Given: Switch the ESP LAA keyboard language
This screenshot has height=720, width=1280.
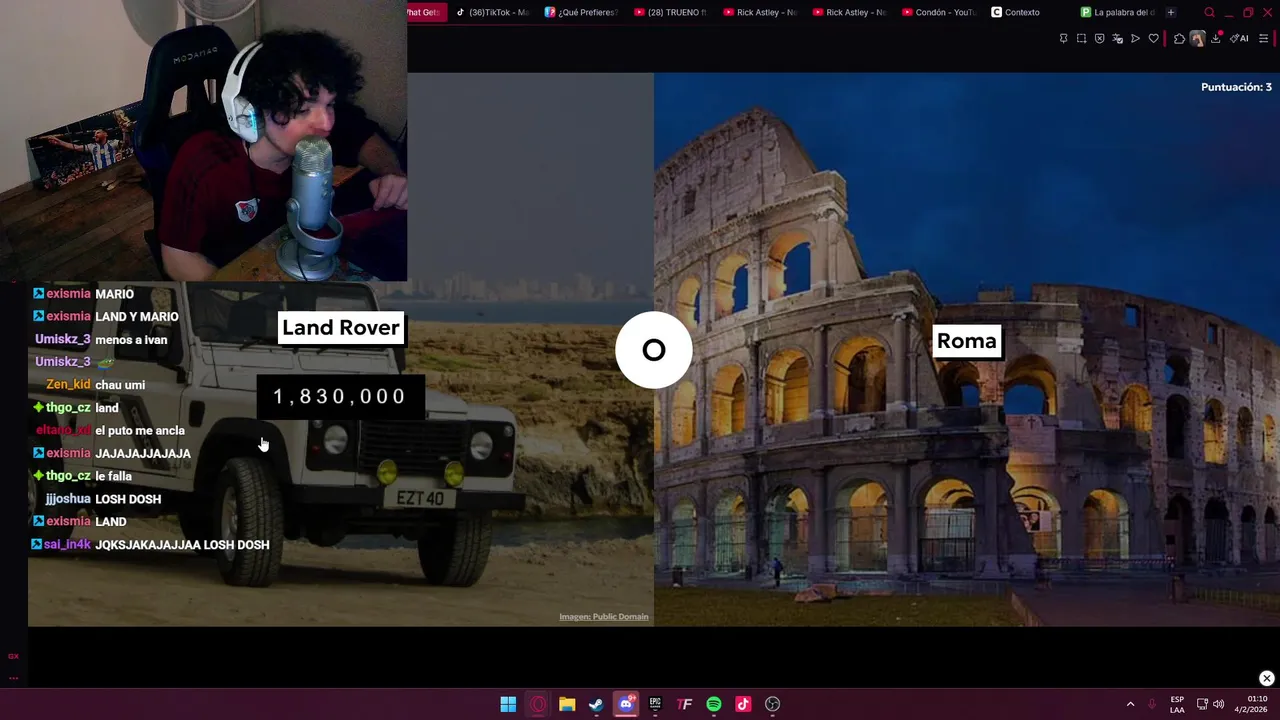Looking at the screenshot, I should click(1177, 704).
